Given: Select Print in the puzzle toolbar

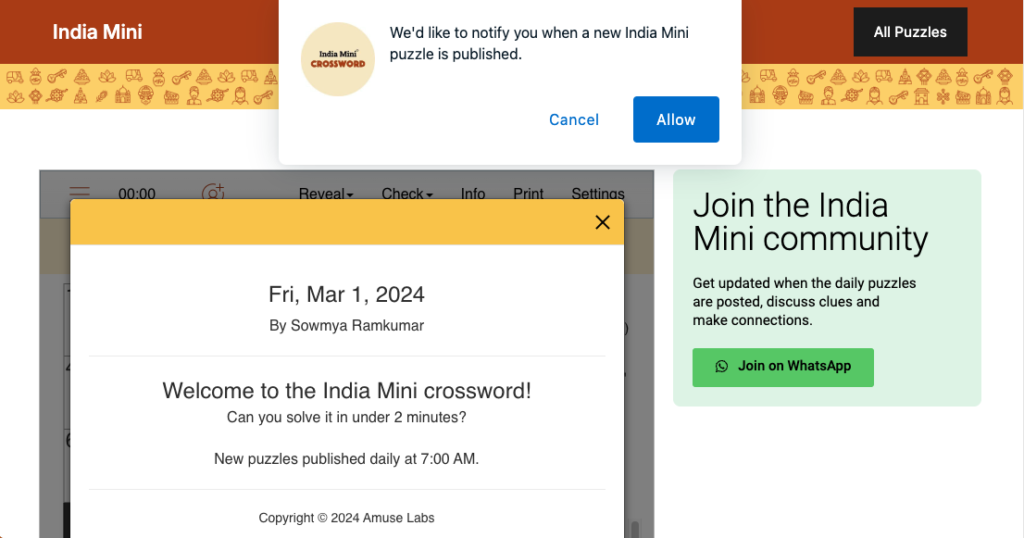Looking at the screenshot, I should (528, 194).
